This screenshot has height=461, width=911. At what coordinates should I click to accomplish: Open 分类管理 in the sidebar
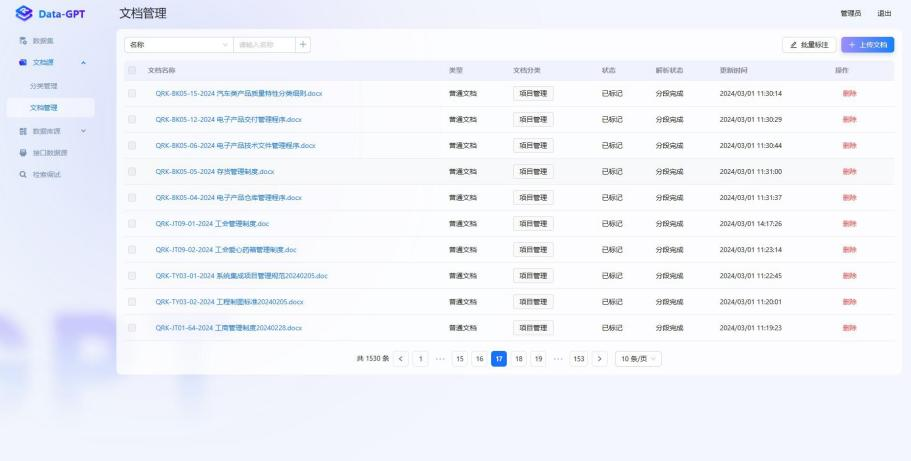point(44,86)
